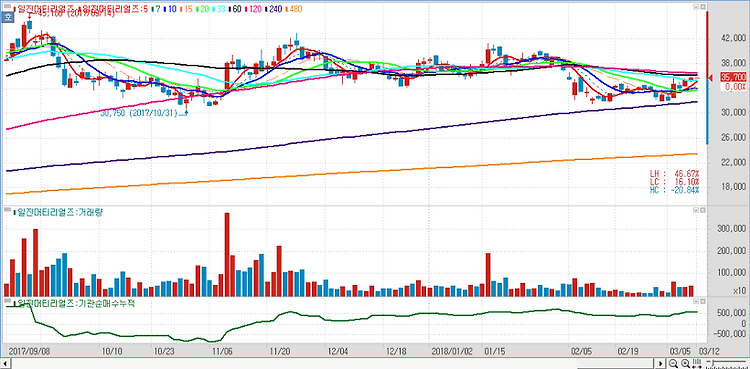Image resolution: width=750 pixels, height=369 pixels.
Task: Minimize the volume chart pane
Action: (x=695, y=210)
